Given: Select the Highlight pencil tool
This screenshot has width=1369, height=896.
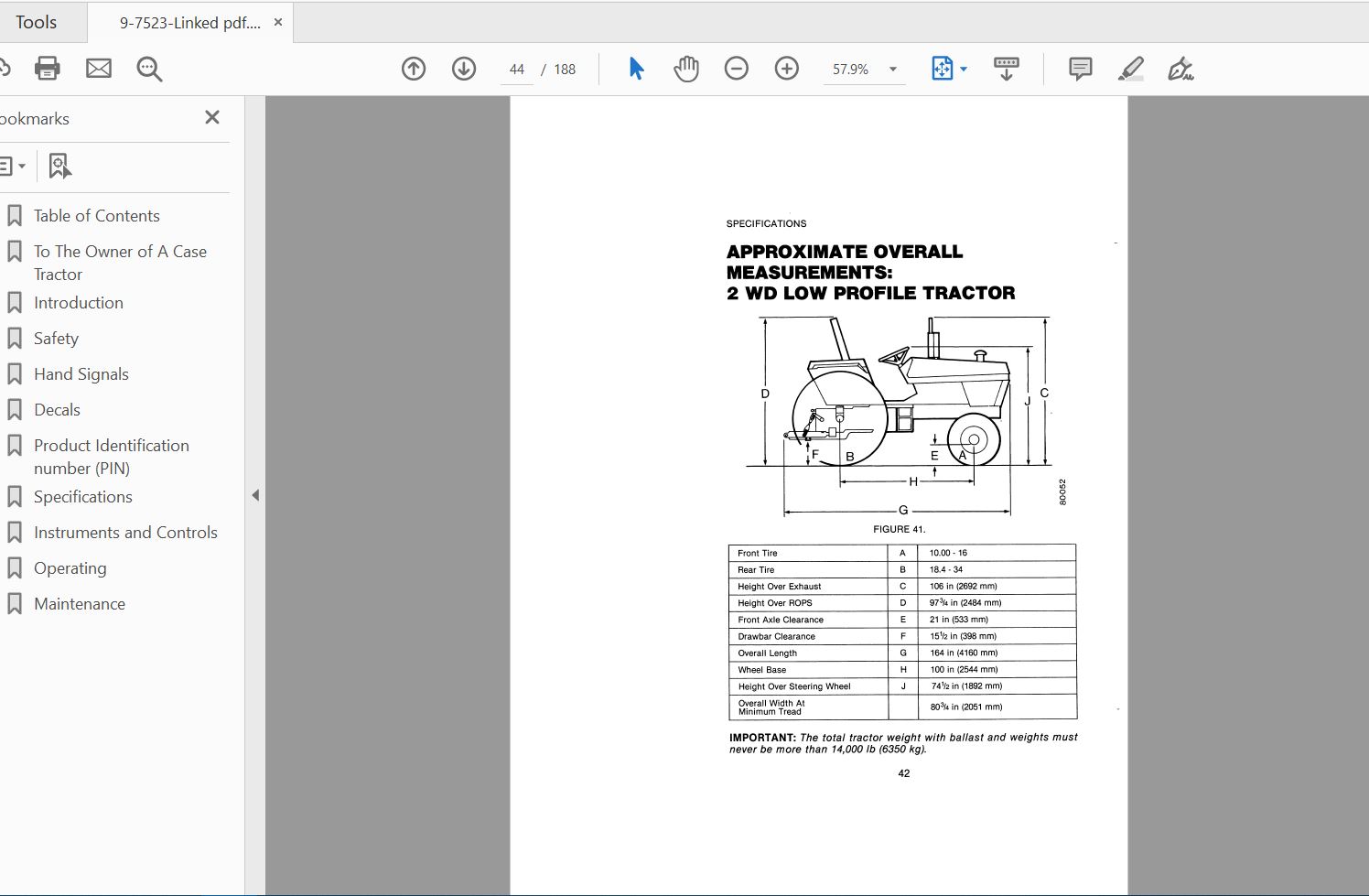Looking at the screenshot, I should click(1130, 68).
